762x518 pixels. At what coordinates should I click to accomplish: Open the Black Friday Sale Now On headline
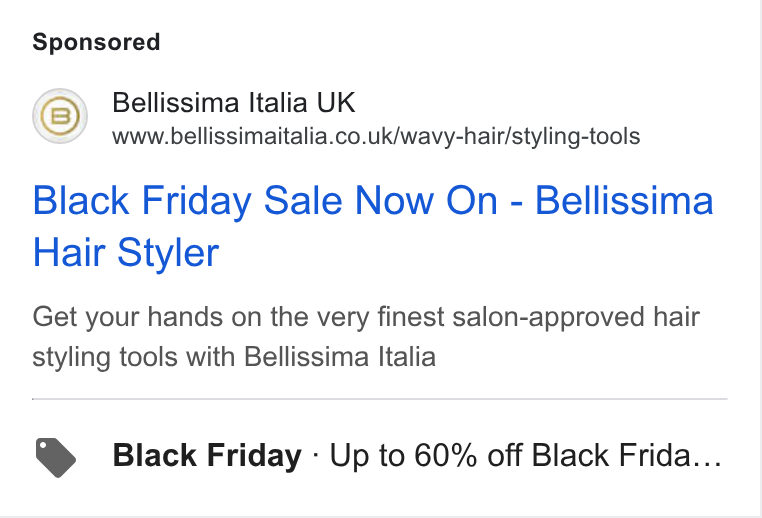(x=373, y=226)
